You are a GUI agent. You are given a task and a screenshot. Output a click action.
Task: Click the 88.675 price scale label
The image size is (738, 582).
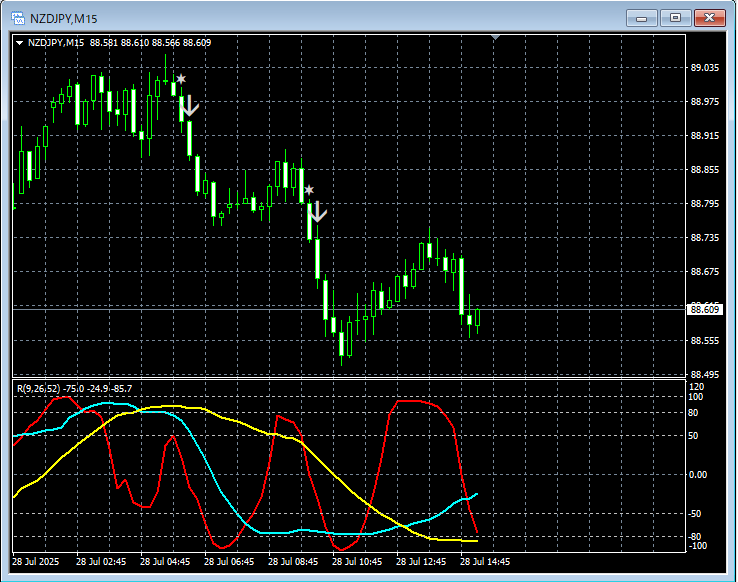(x=705, y=271)
